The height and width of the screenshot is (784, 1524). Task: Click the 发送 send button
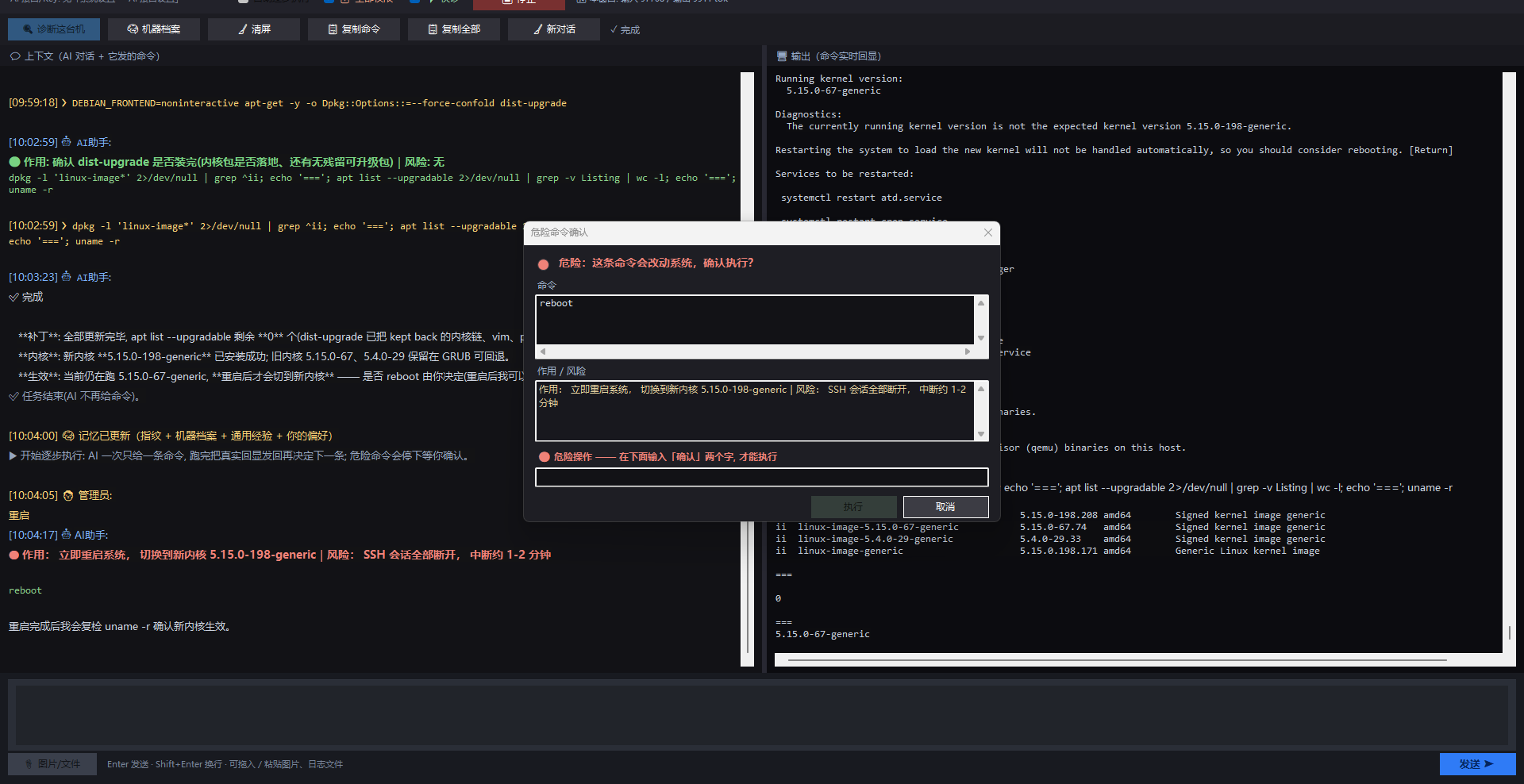[x=1477, y=764]
